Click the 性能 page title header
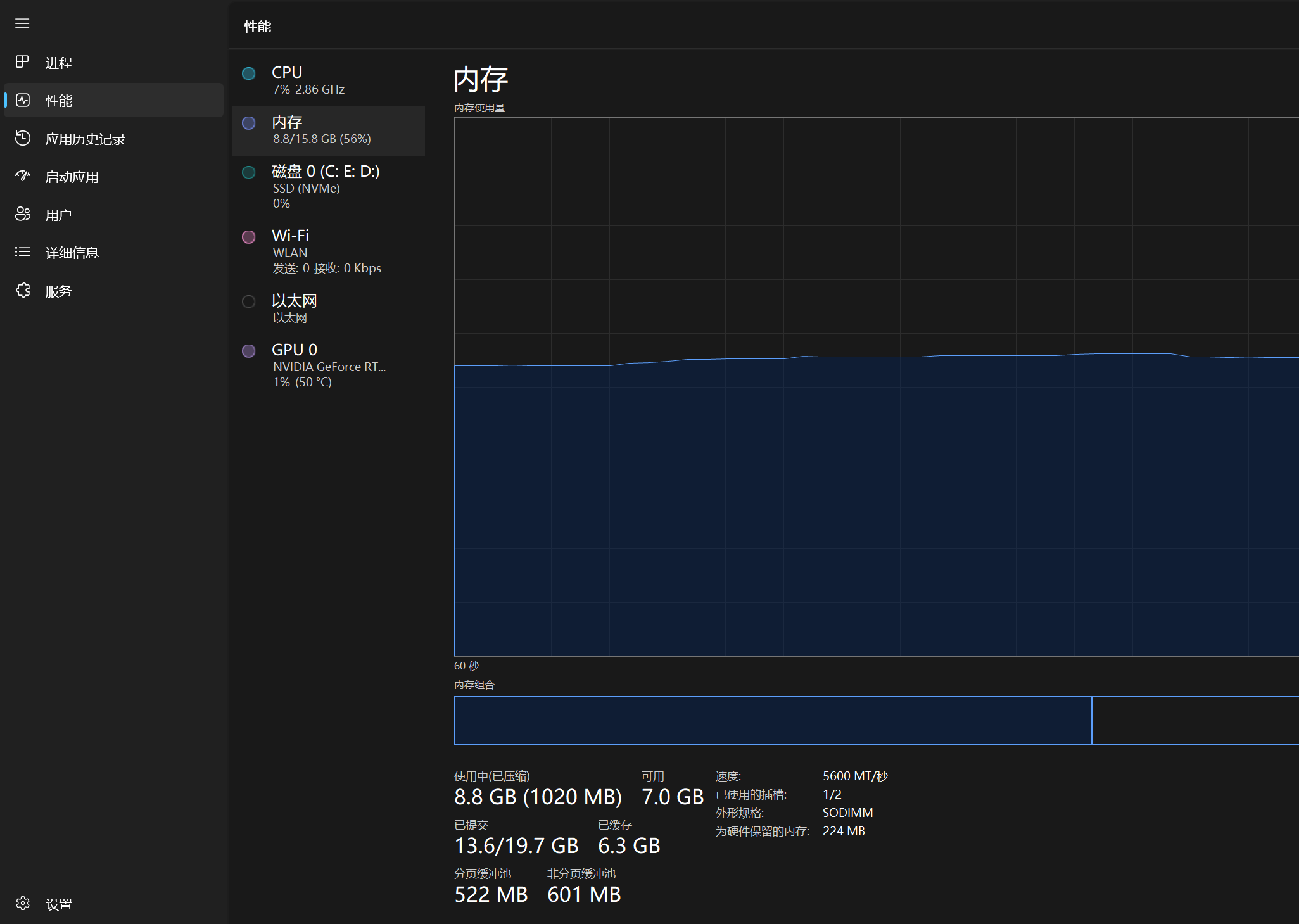Image resolution: width=1299 pixels, height=924 pixels. [258, 27]
